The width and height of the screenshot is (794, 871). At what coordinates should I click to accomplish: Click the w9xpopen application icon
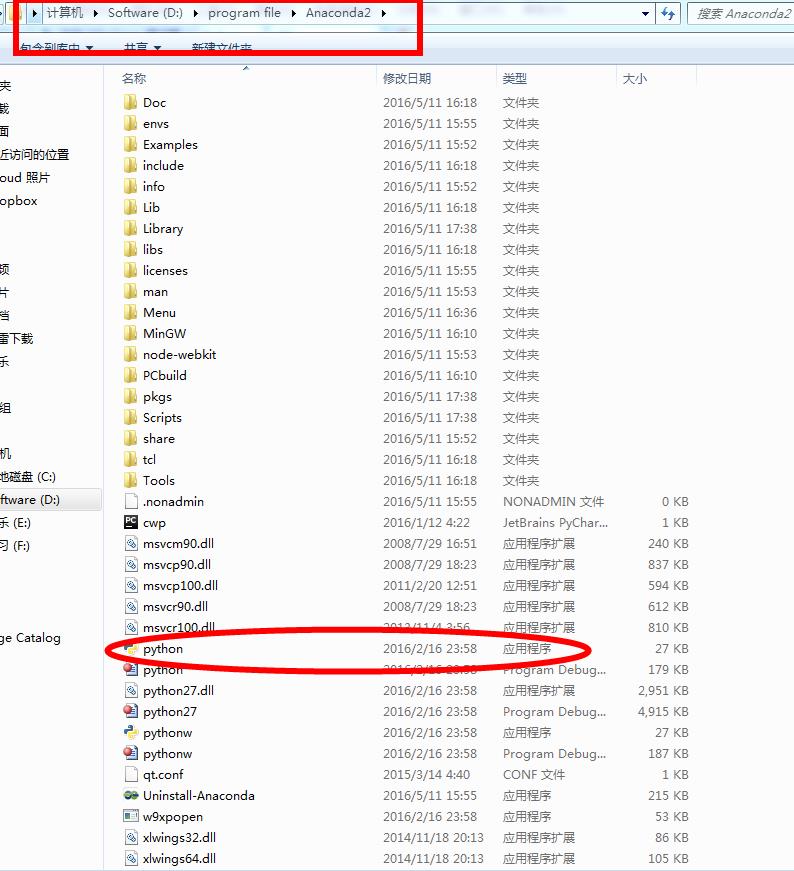[131, 817]
